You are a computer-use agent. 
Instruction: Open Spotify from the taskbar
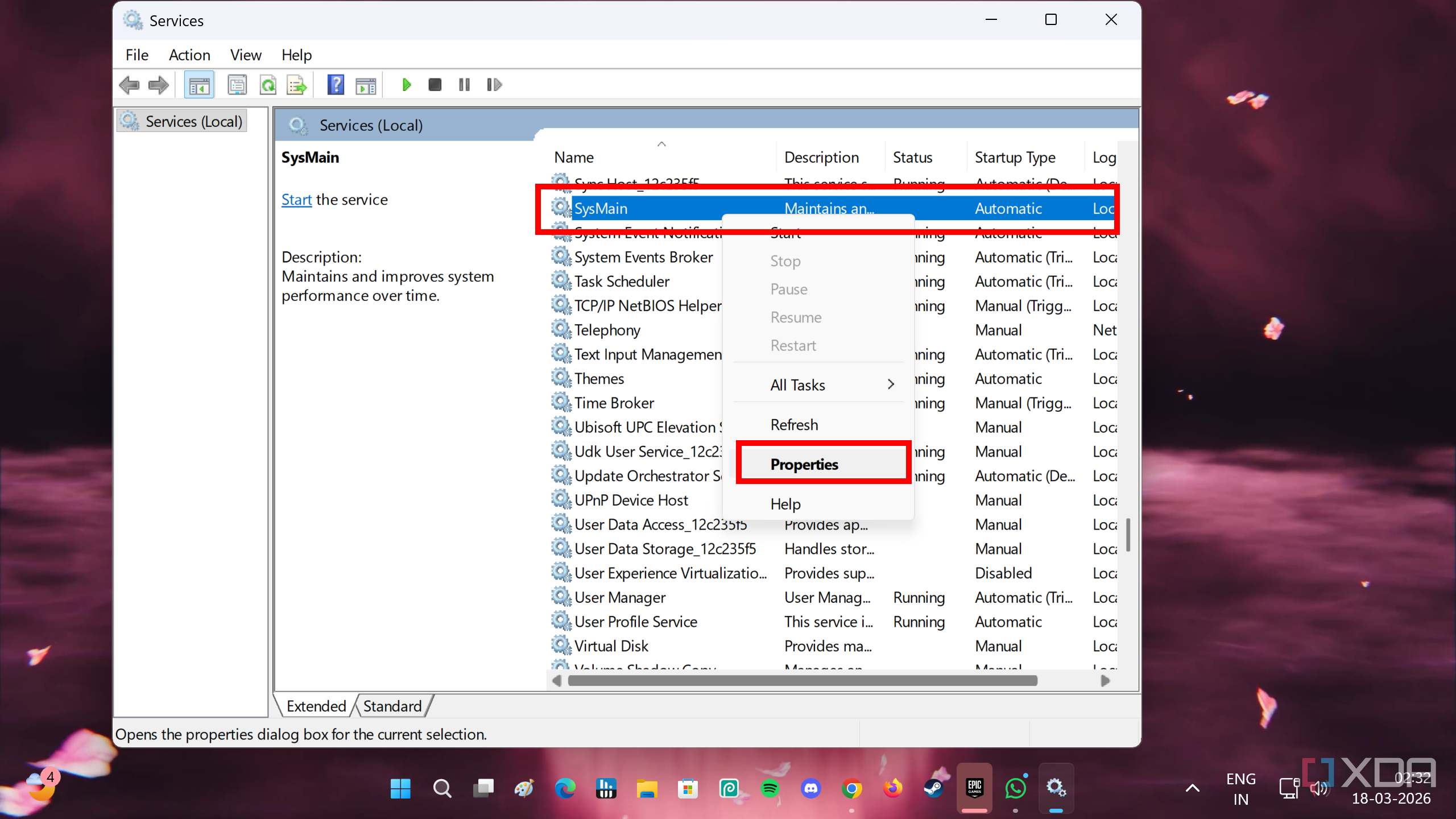(x=770, y=789)
